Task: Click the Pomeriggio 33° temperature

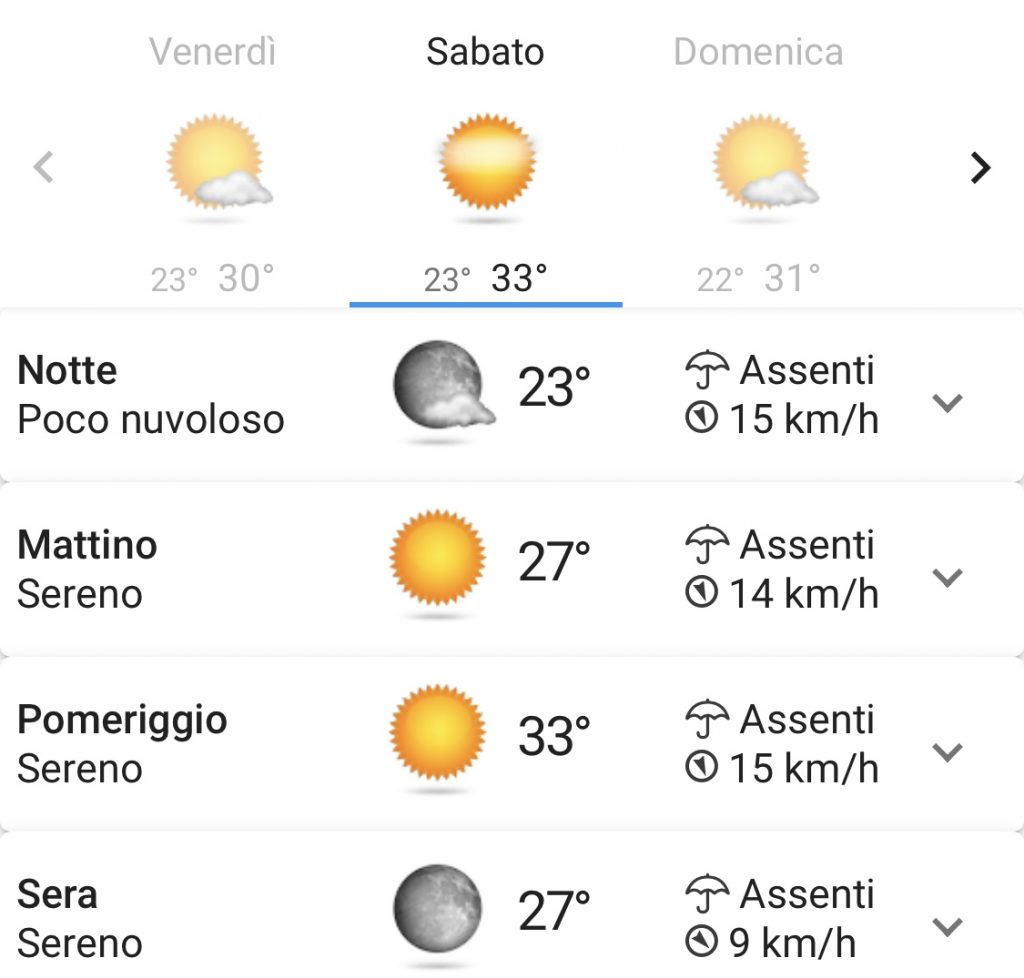Action: pyautogui.click(x=554, y=736)
